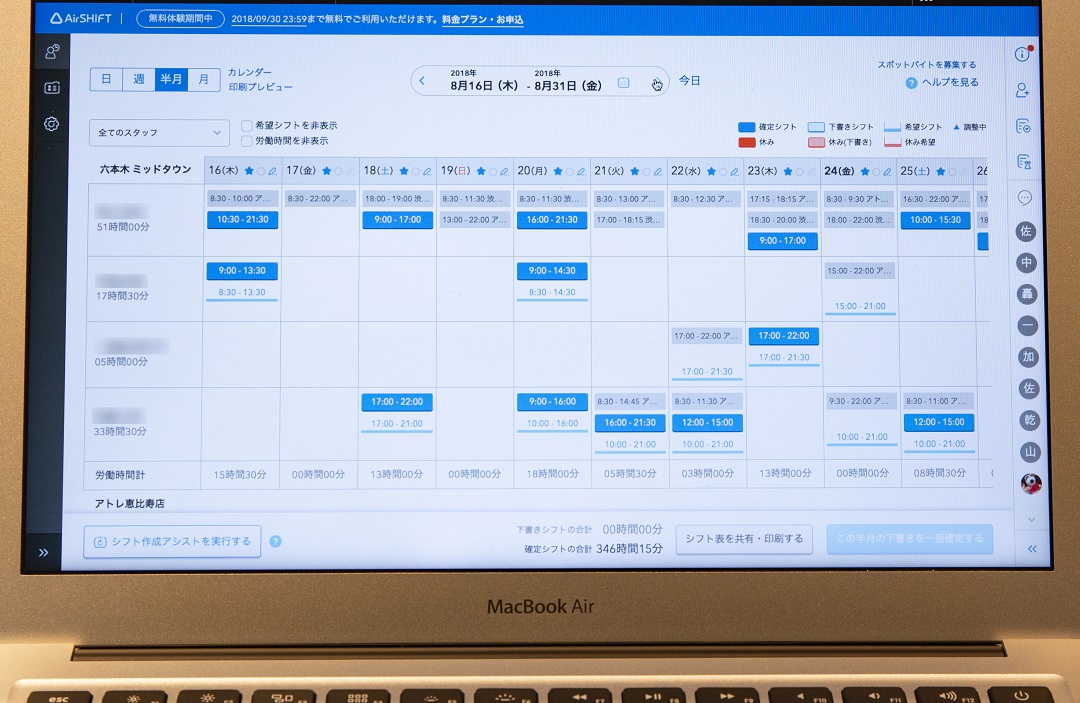
Task: Open the chat bubble icon in right panel
Action: point(1024,198)
